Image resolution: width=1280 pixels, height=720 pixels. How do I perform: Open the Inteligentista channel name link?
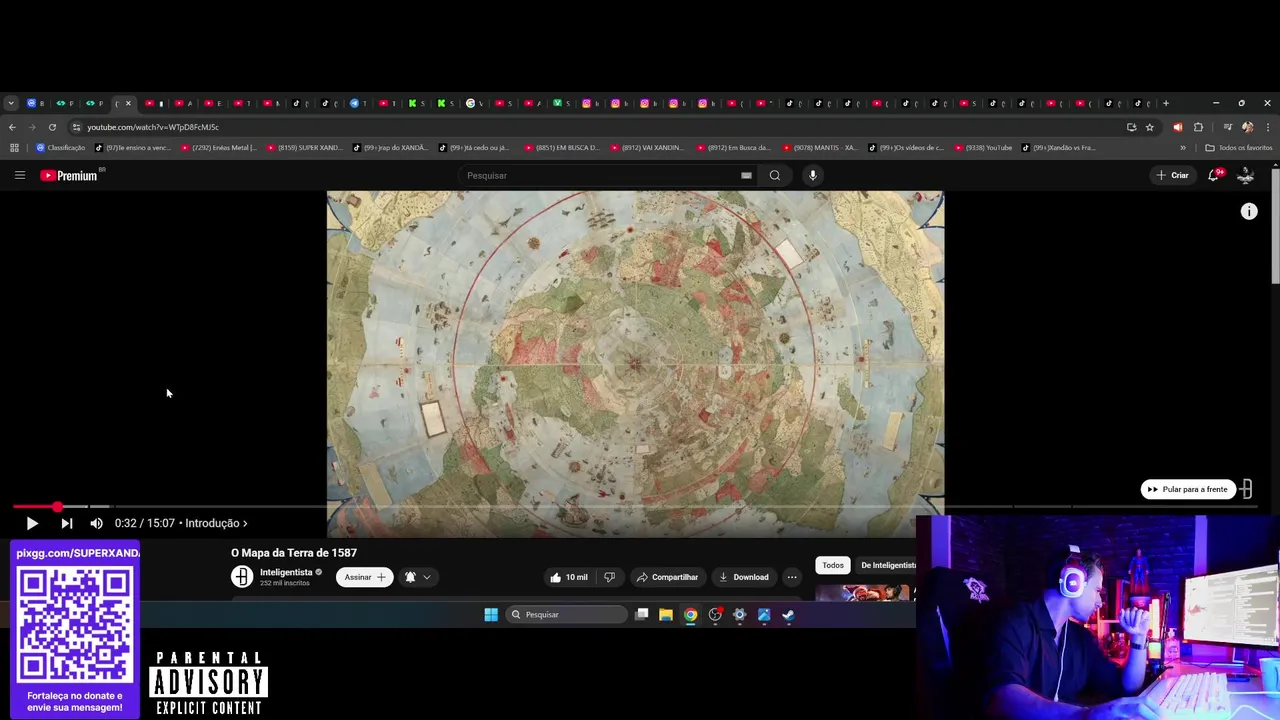tap(286, 572)
